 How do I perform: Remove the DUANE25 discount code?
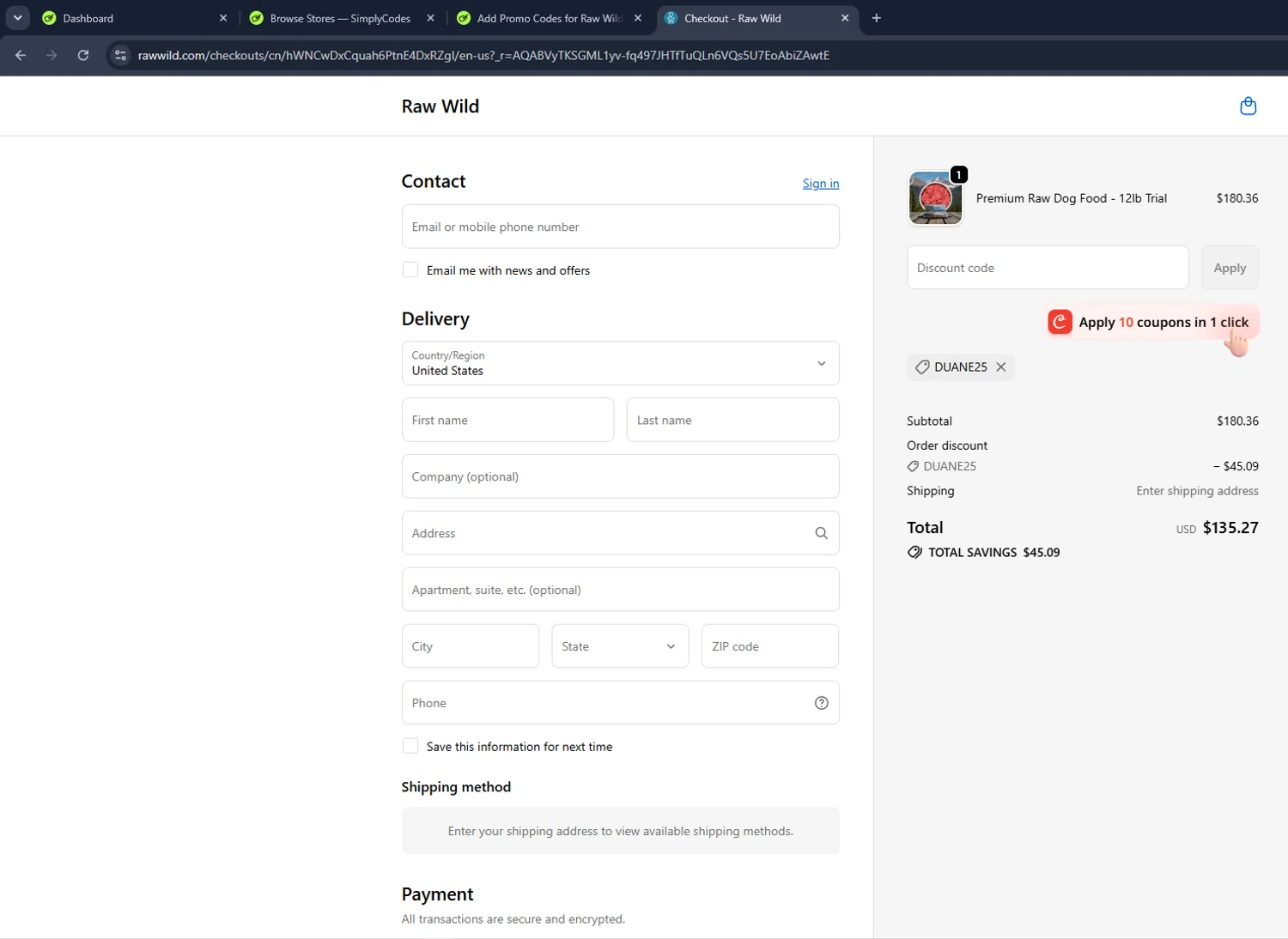click(x=1001, y=367)
